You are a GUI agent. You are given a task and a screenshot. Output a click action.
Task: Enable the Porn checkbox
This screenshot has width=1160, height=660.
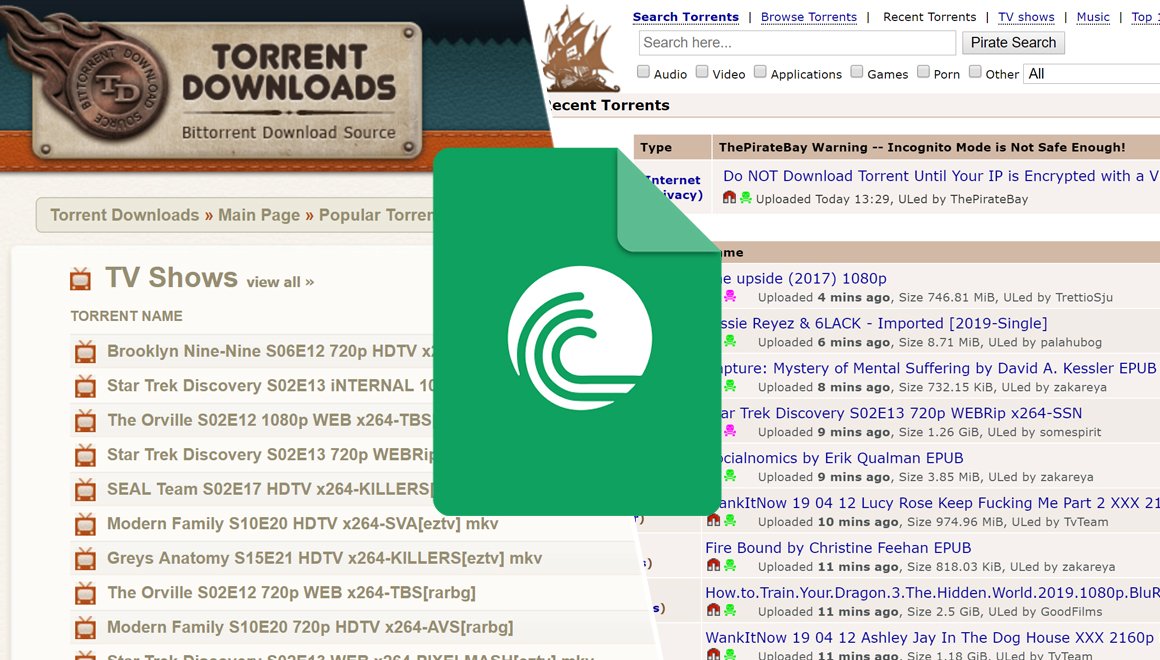click(923, 72)
